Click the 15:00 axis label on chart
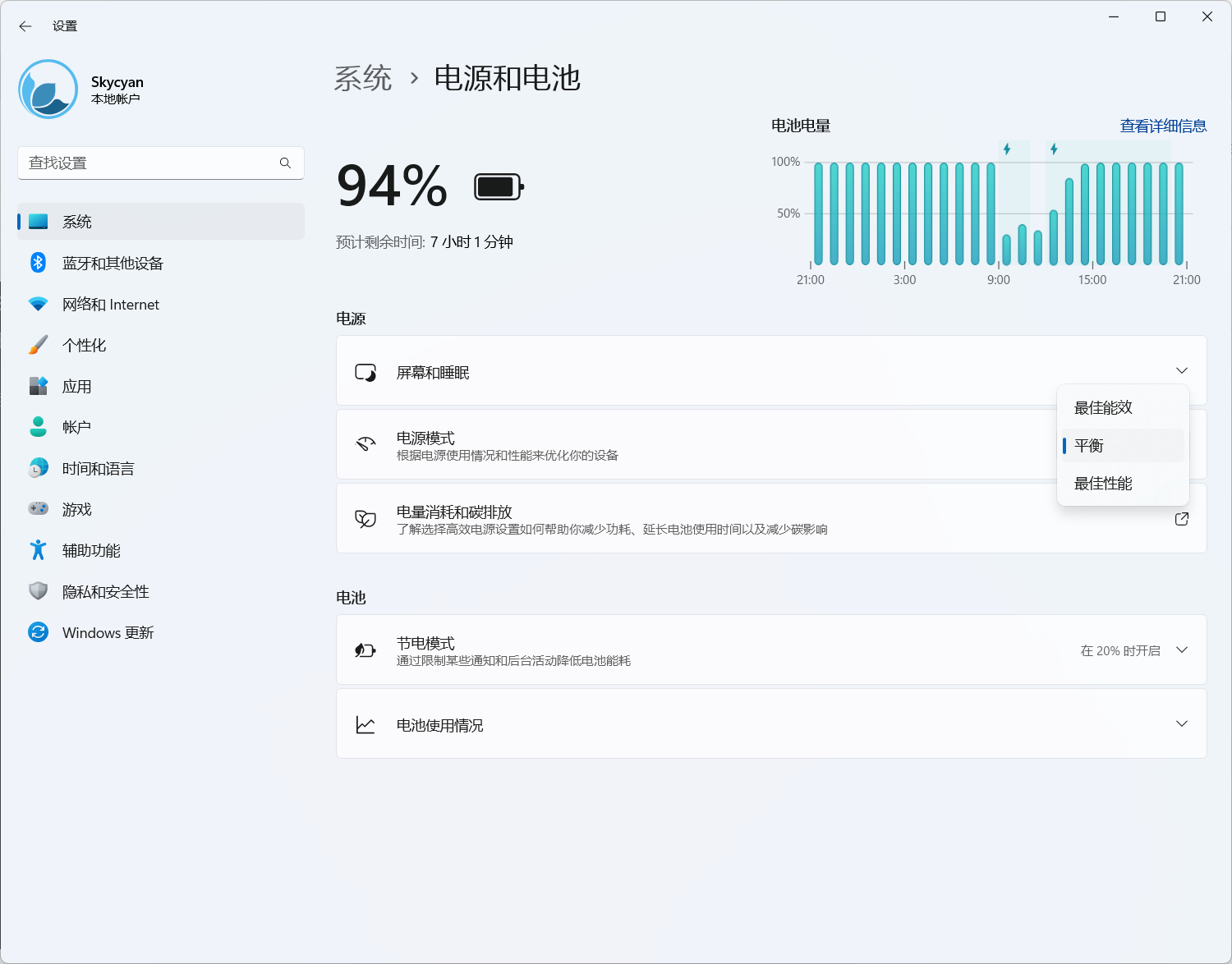The width and height of the screenshot is (1232, 964). point(1092,280)
